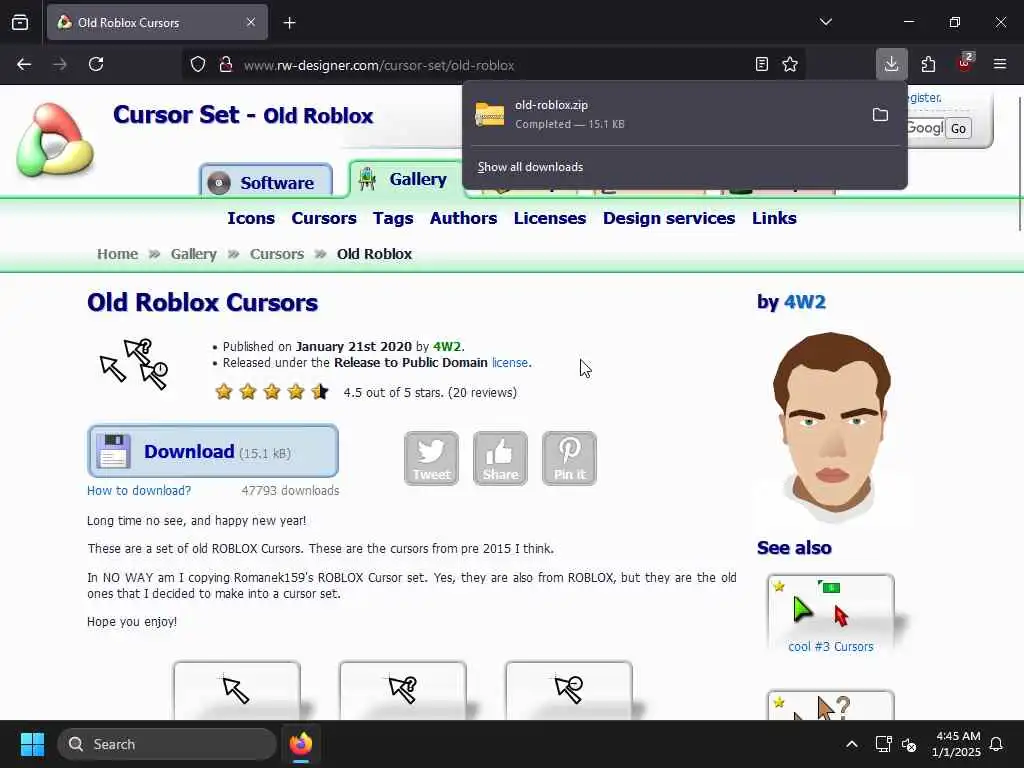1024x768 pixels.
Task: Click the normal arrow cursor thumbnail
Action: pos(236,691)
